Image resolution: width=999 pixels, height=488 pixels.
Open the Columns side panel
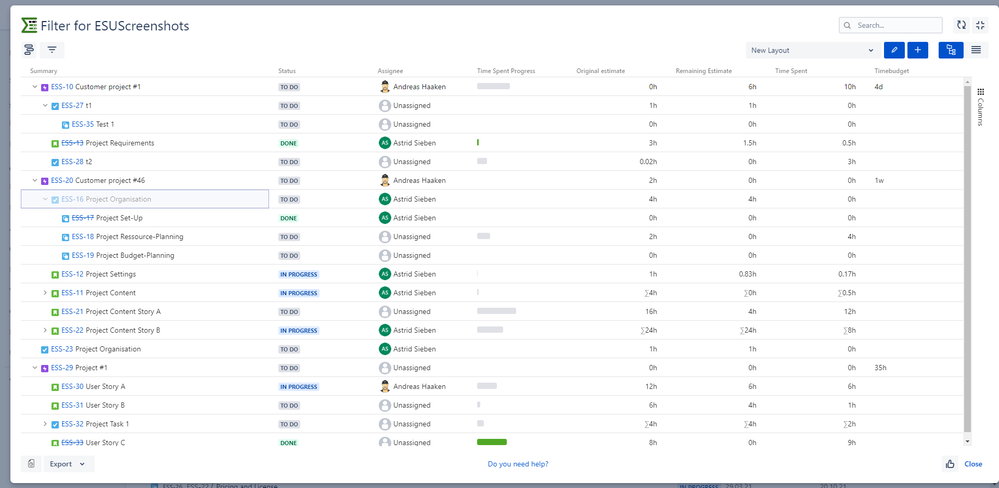point(980,108)
